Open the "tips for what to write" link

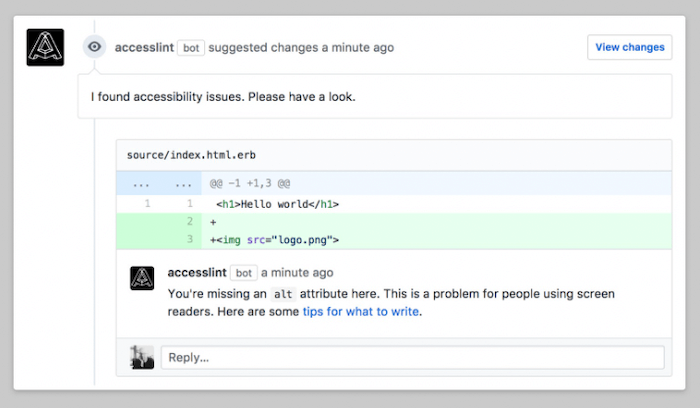pyautogui.click(x=361, y=311)
